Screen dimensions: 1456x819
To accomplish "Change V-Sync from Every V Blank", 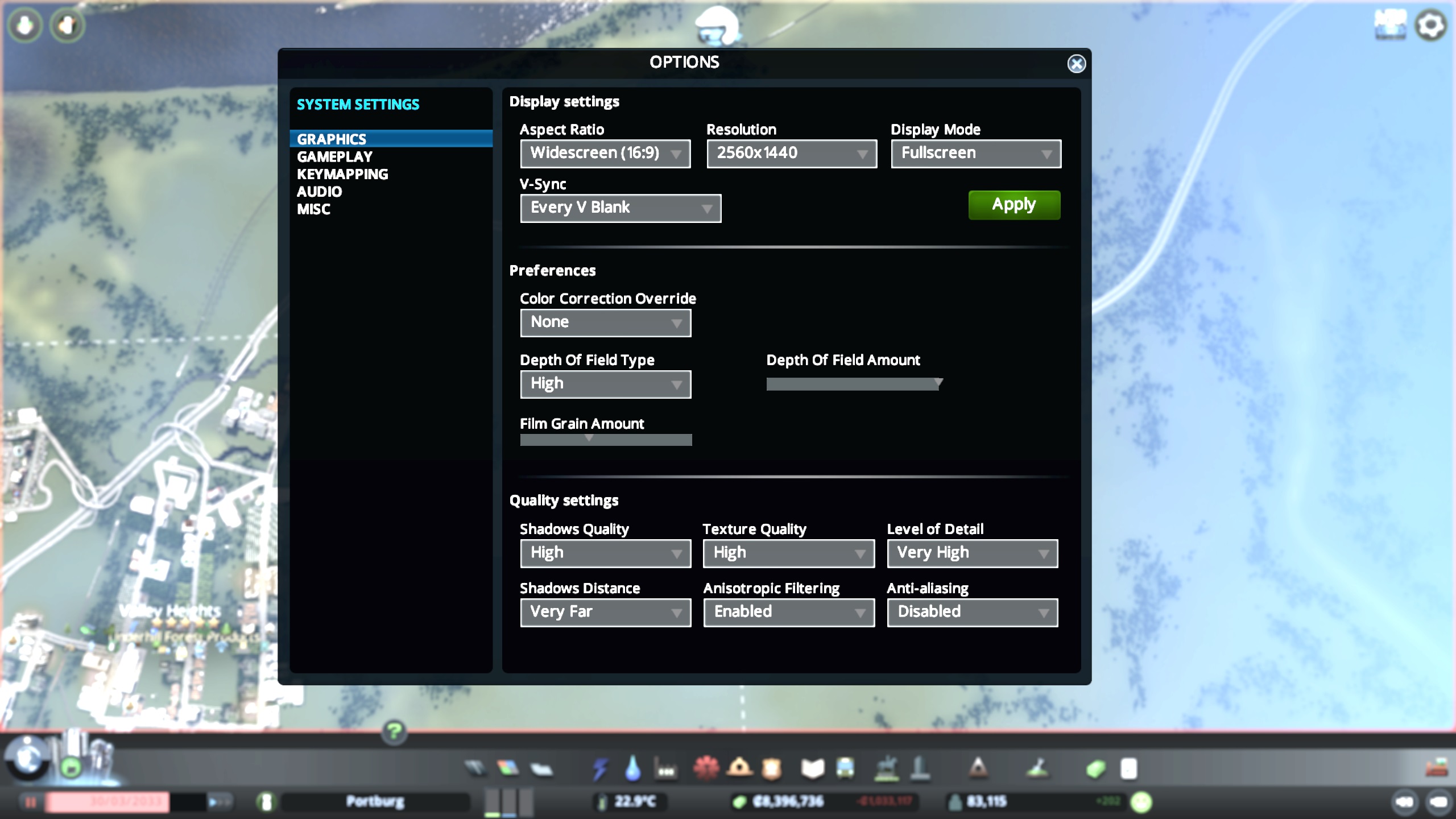I will (x=620, y=208).
